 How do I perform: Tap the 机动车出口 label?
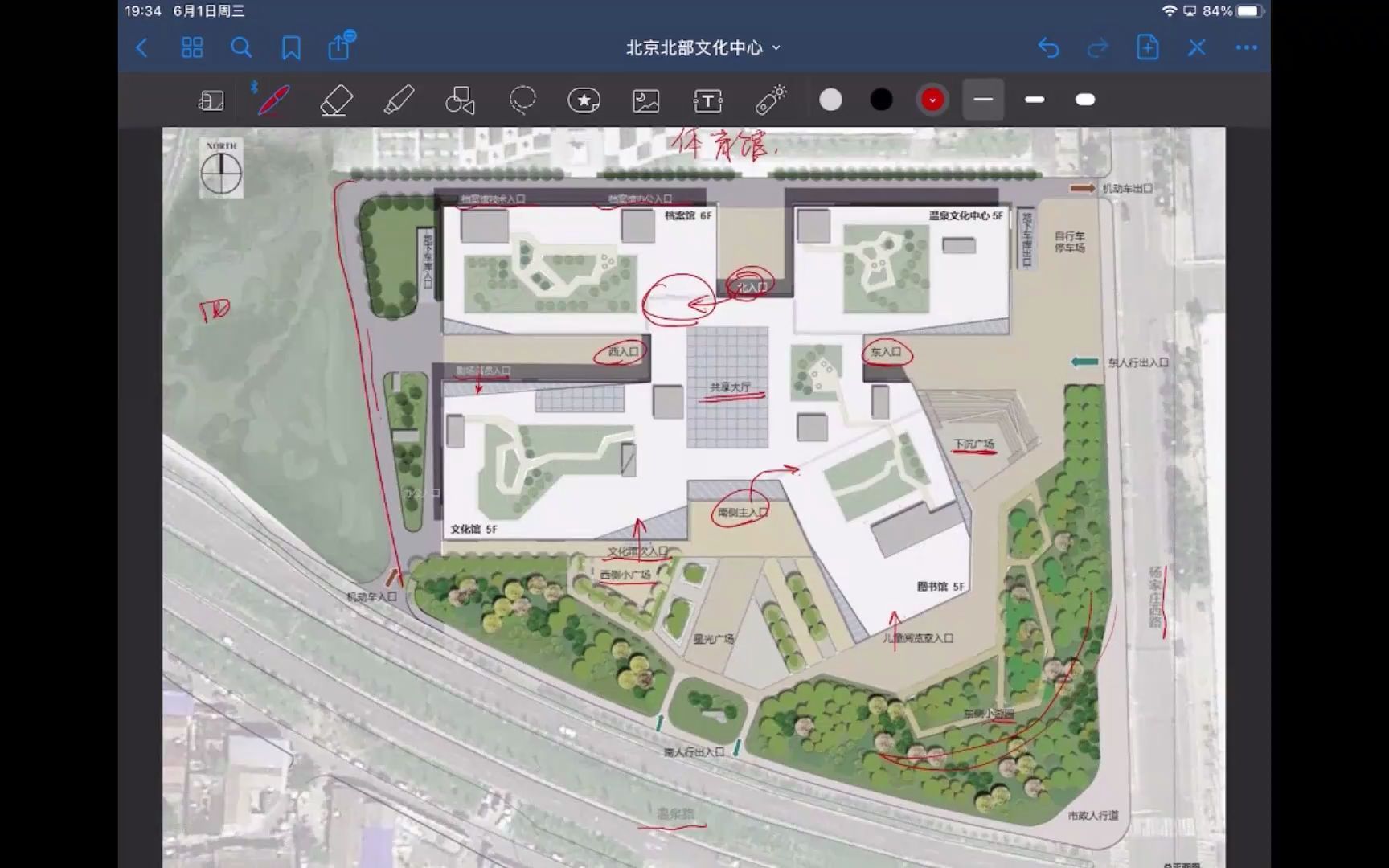[1127, 188]
